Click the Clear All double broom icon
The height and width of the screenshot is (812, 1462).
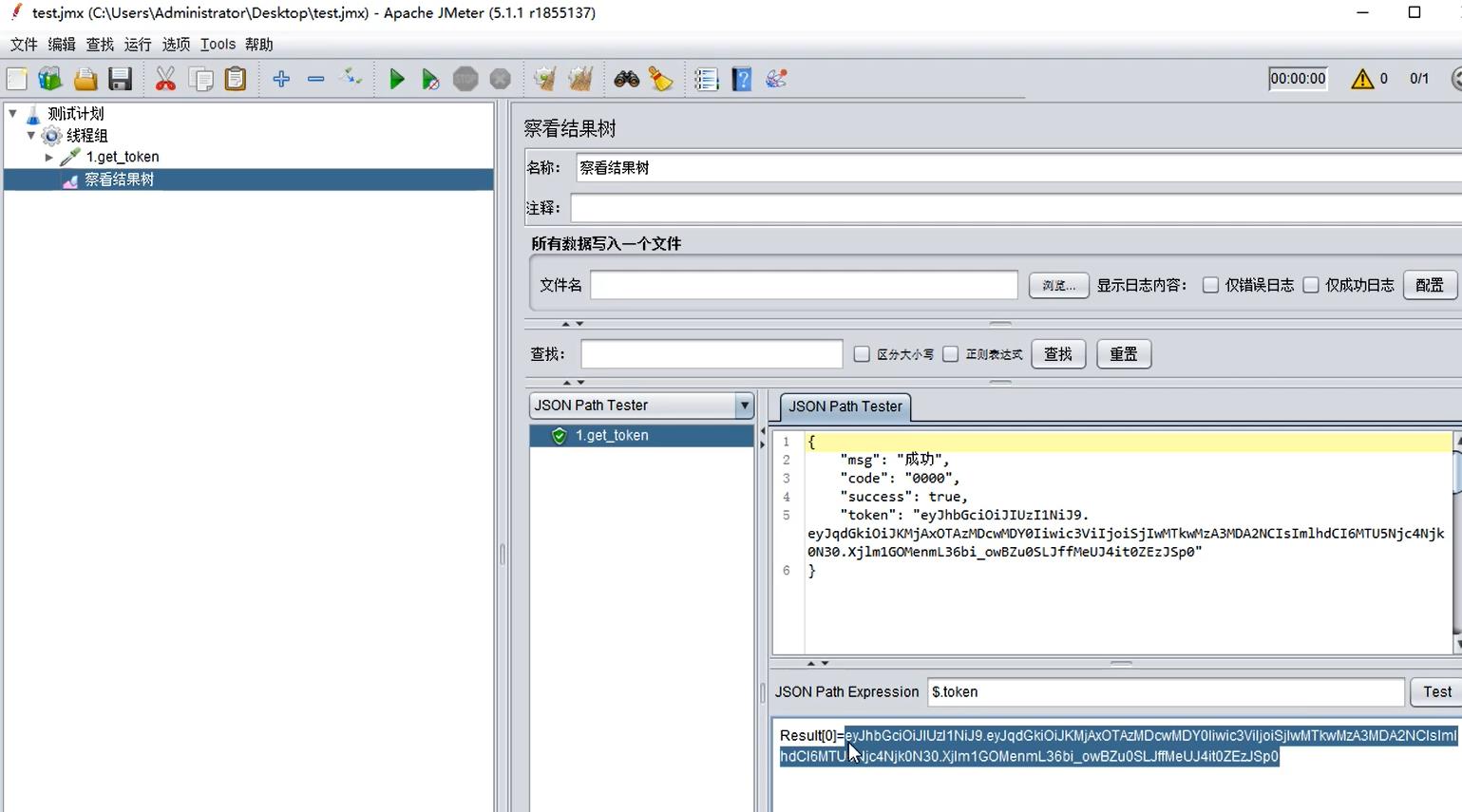tap(580, 79)
